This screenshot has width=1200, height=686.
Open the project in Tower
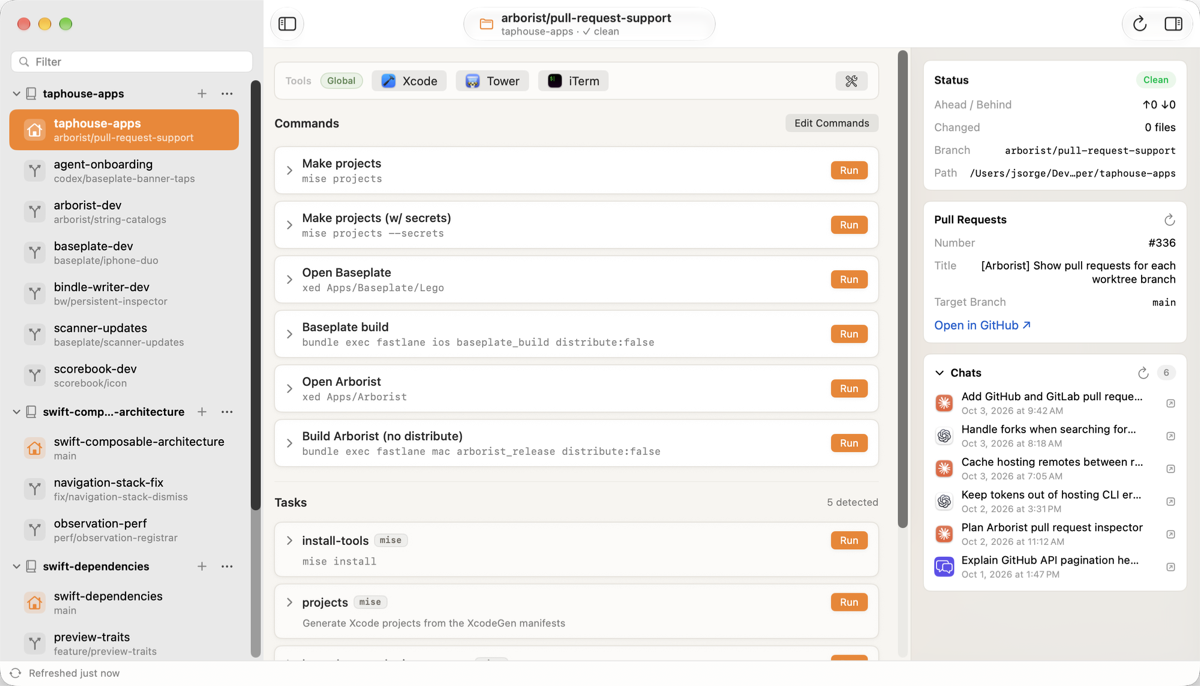[x=492, y=81]
